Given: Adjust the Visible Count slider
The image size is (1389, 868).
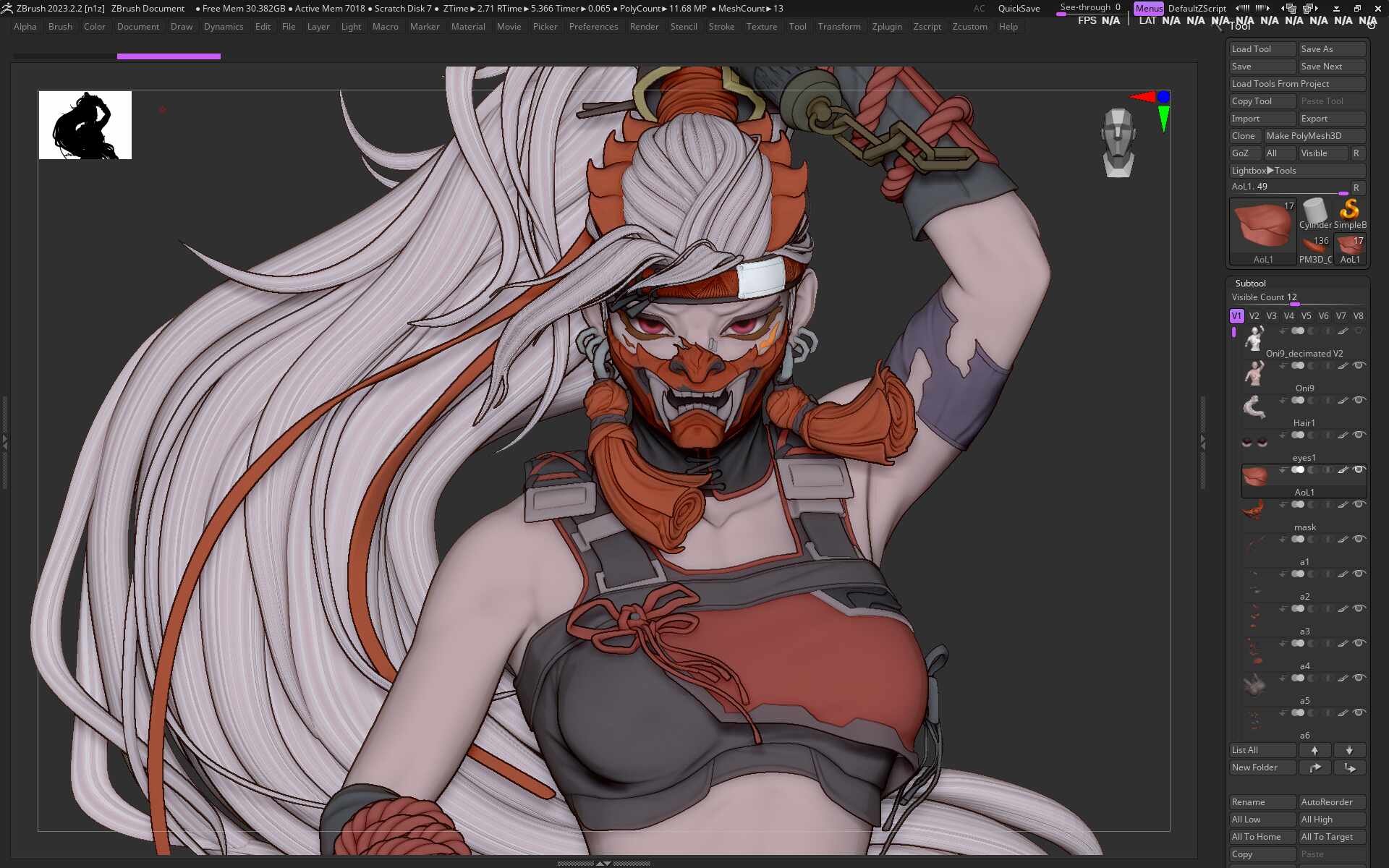Looking at the screenshot, I should pos(1294,304).
